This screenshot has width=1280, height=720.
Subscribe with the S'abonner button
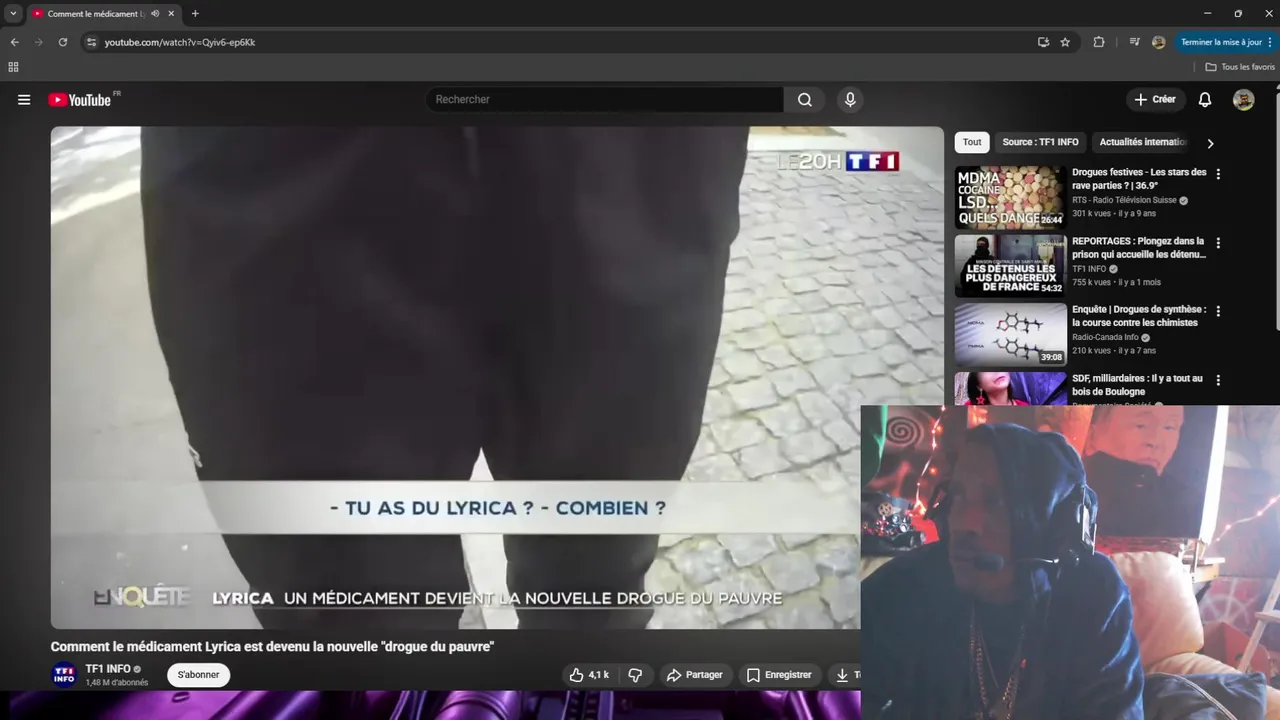point(198,675)
